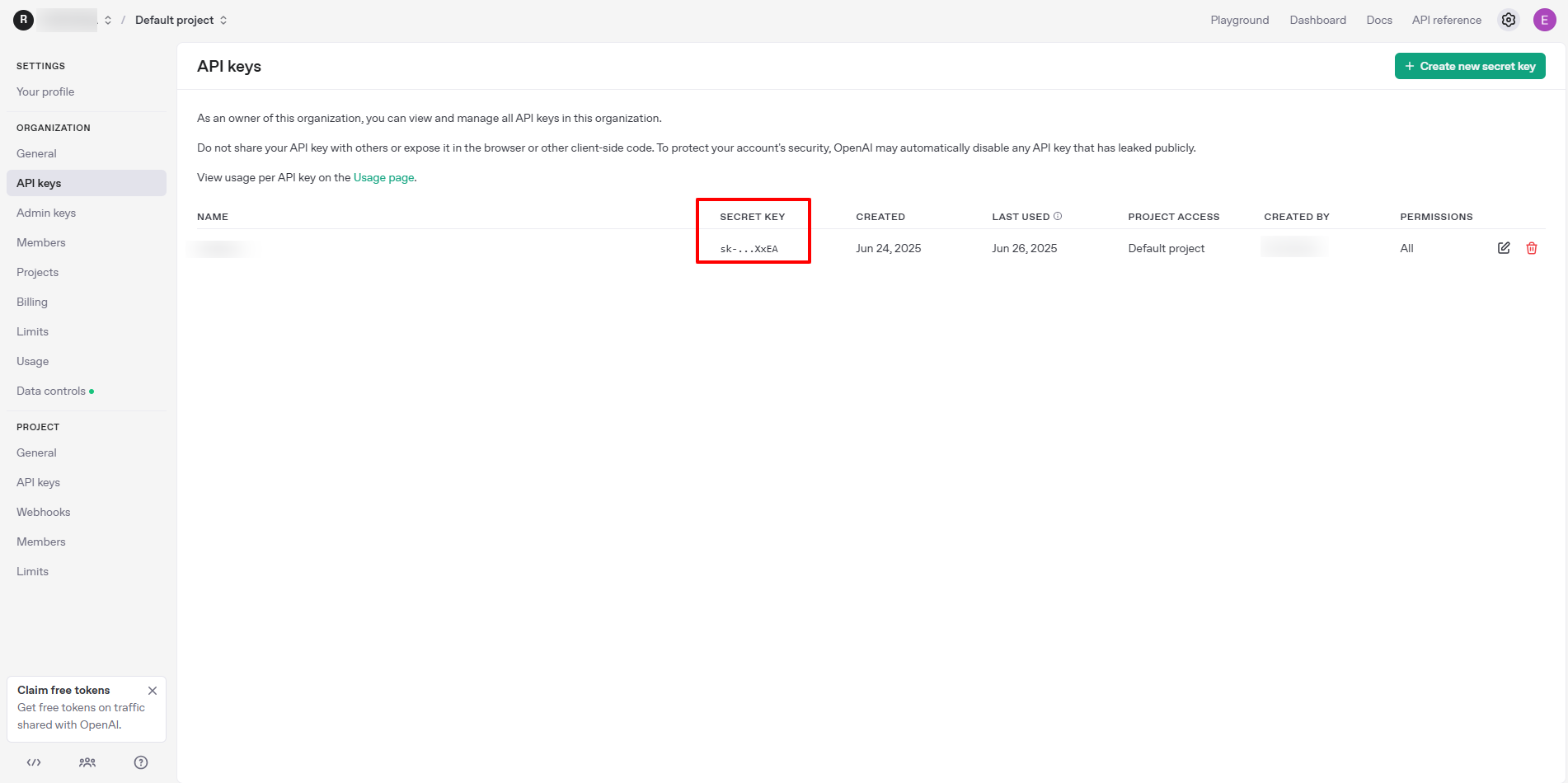Edit the sk-...XxEA key with pencil icon
The width and height of the screenshot is (1568, 783).
coord(1504,248)
